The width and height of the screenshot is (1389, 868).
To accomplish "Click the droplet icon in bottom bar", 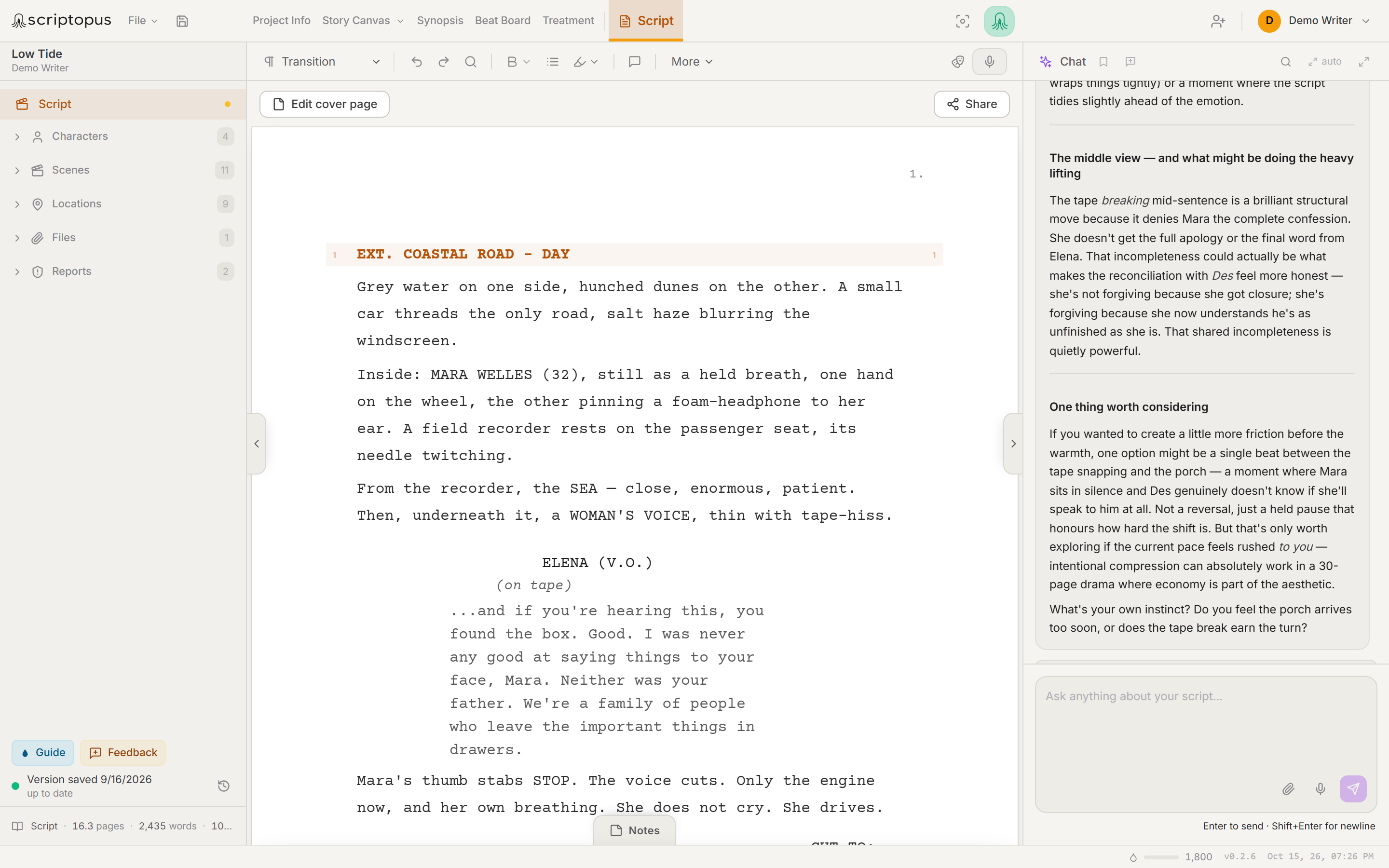I will [1133, 857].
